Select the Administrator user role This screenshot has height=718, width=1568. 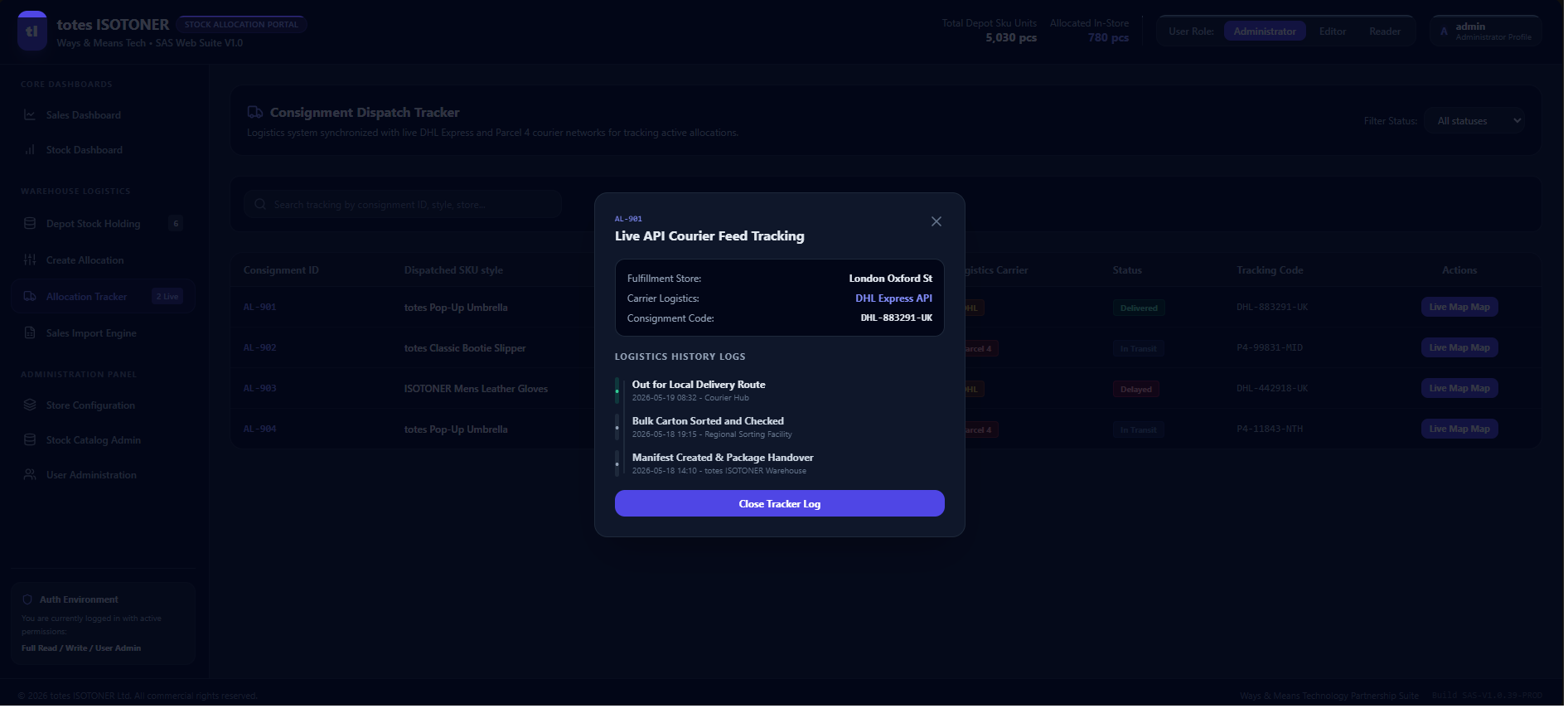click(1265, 32)
